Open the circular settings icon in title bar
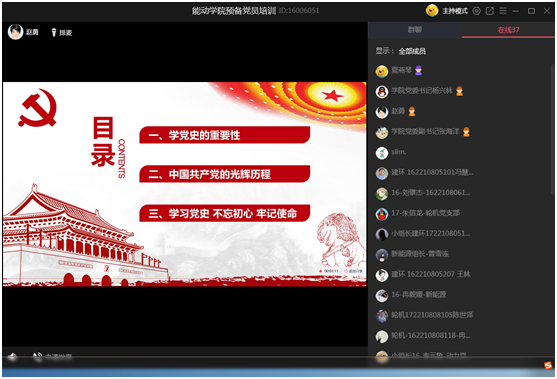 tap(476, 11)
